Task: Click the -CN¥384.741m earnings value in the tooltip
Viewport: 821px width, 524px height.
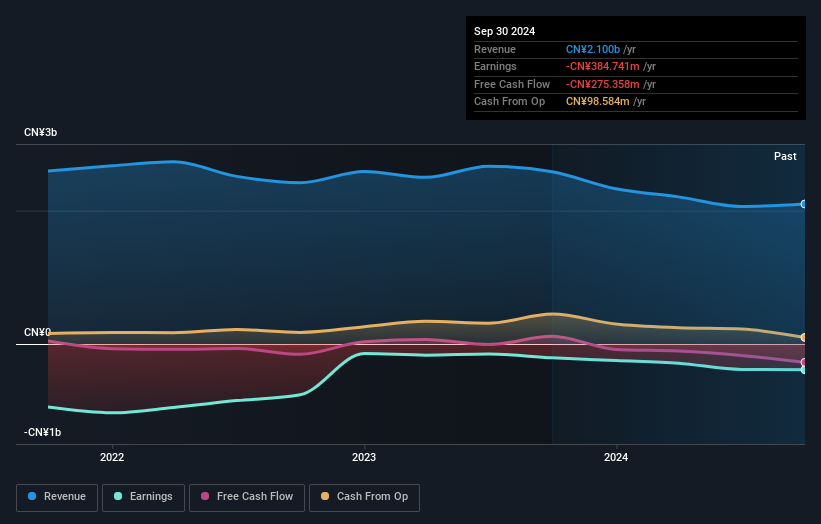Action: point(602,66)
